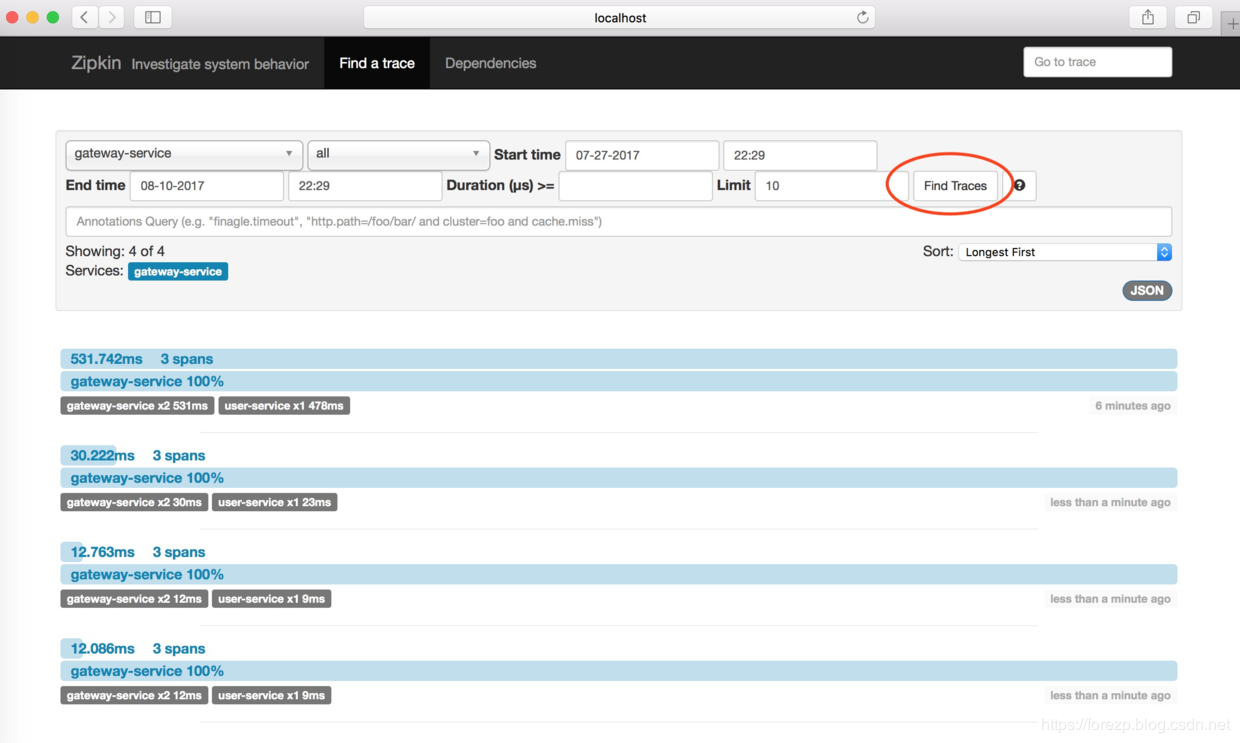The width and height of the screenshot is (1240, 743).
Task: Show all tabs overview icon
Action: [1193, 17]
